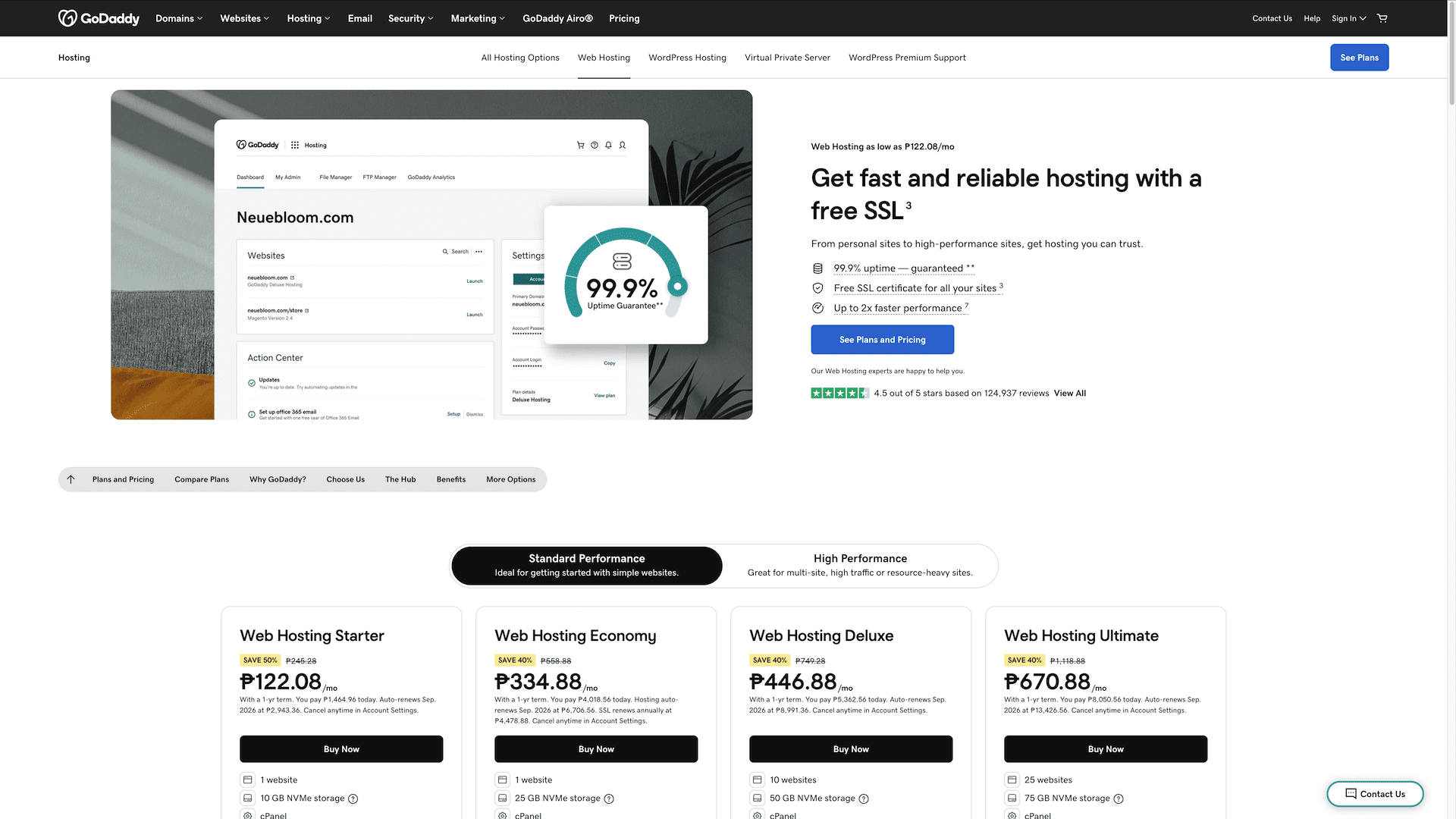Select High Performance toggle option
This screenshot has width=1456, height=819.
(x=860, y=566)
